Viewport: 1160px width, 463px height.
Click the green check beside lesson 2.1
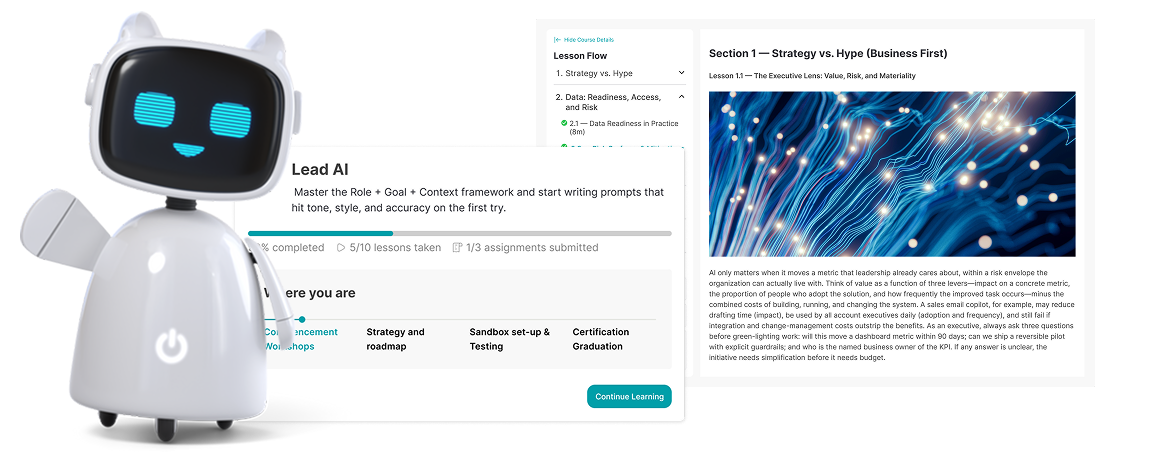tap(564, 123)
